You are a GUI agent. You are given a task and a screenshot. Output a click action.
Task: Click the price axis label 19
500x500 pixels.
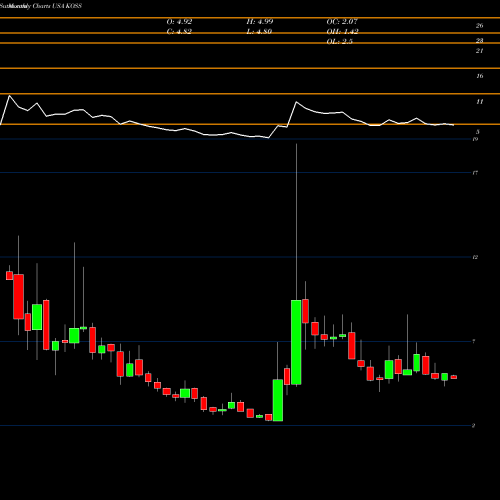pyautogui.click(x=475, y=139)
